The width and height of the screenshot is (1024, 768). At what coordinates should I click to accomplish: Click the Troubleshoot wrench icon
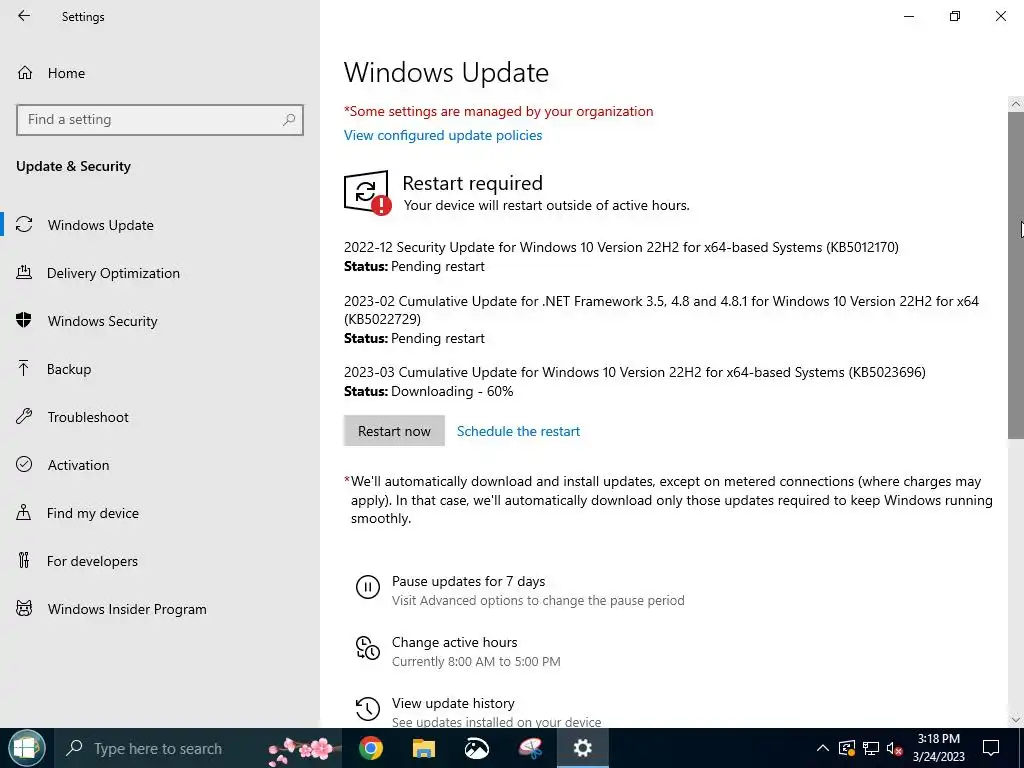pyautogui.click(x=24, y=417)
